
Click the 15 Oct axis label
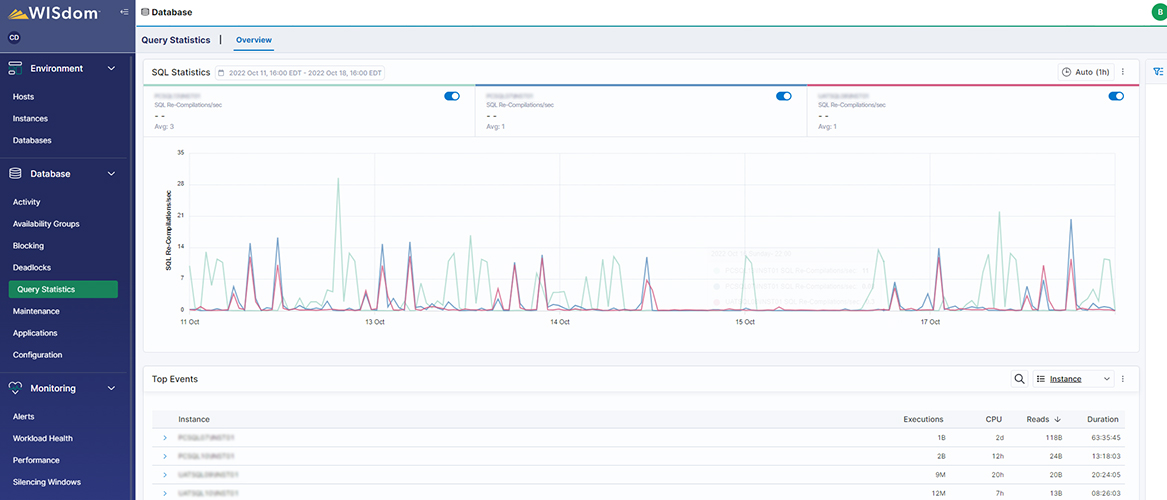coord(745,322)
